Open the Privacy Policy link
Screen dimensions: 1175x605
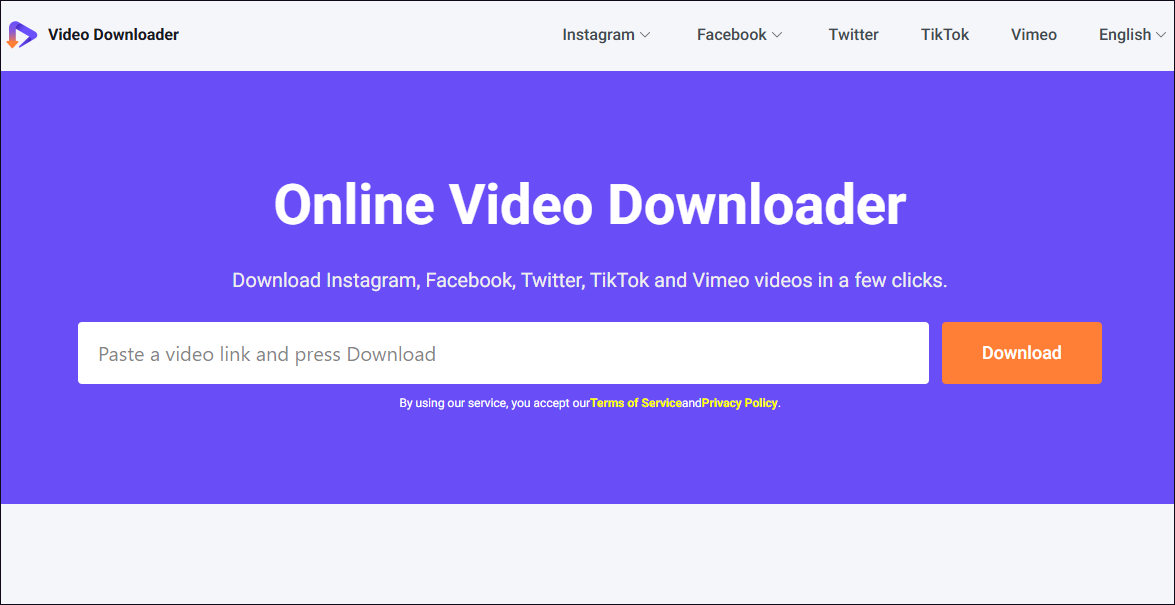point(738,402)
